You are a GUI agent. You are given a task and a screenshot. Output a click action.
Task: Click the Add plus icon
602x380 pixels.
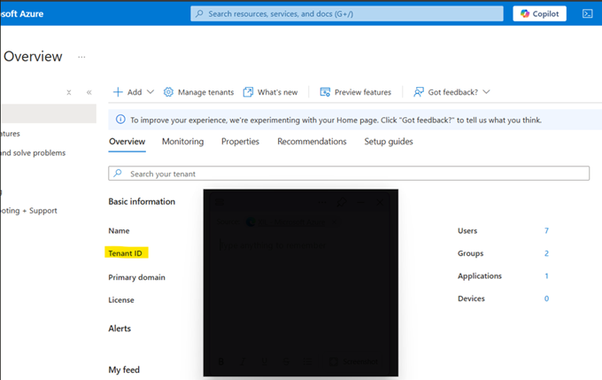tap(118, 92)
